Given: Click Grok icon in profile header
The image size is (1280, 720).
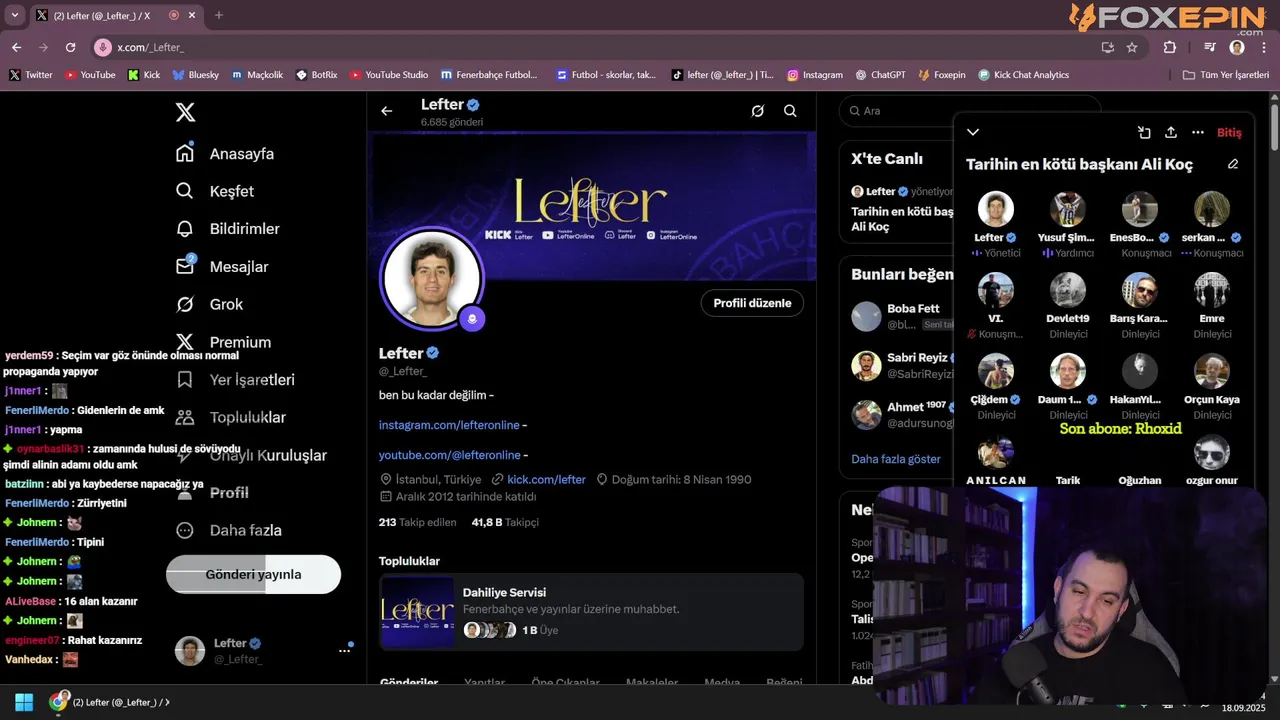Looking at the screenshot, I should click(758, 111).
